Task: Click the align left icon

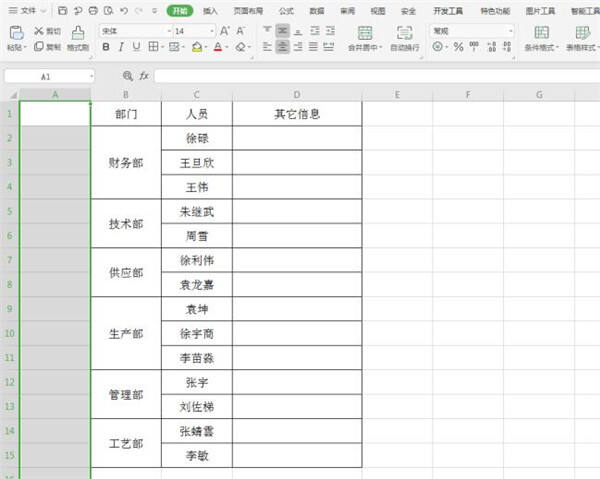Action: [x=267, y=47]
